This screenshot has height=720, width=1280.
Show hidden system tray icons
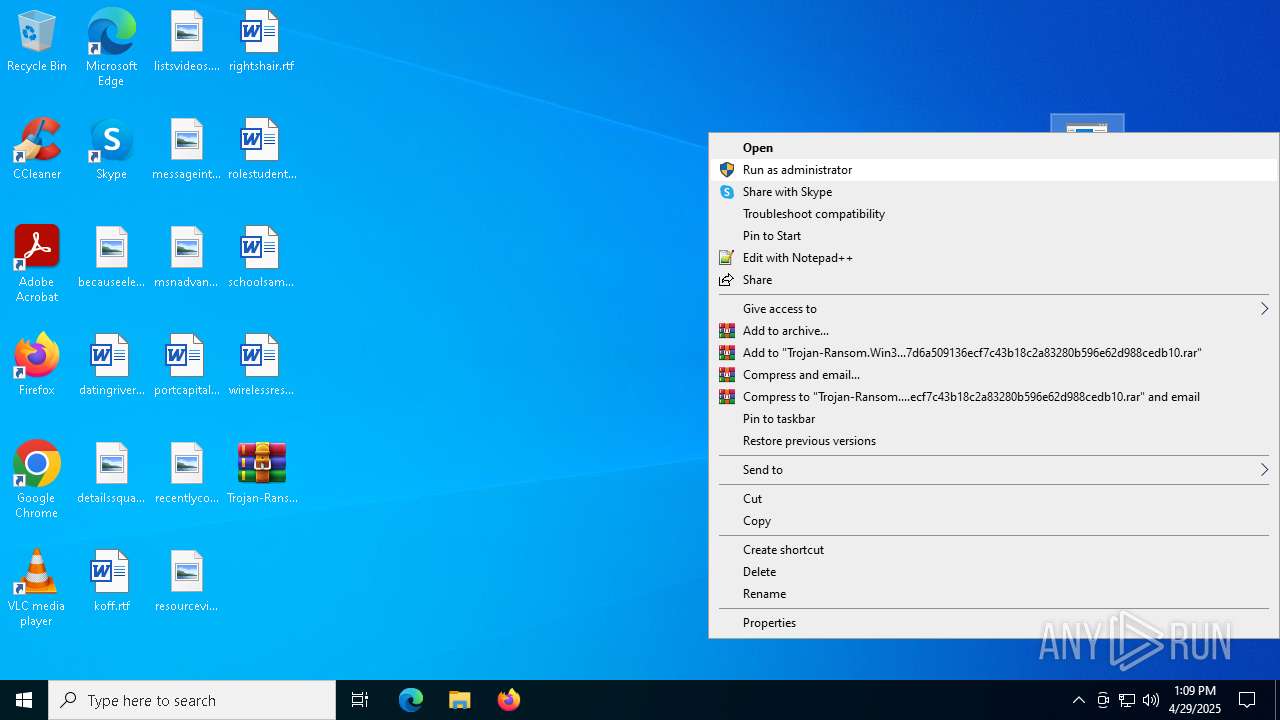click(x=1078, y=700)
